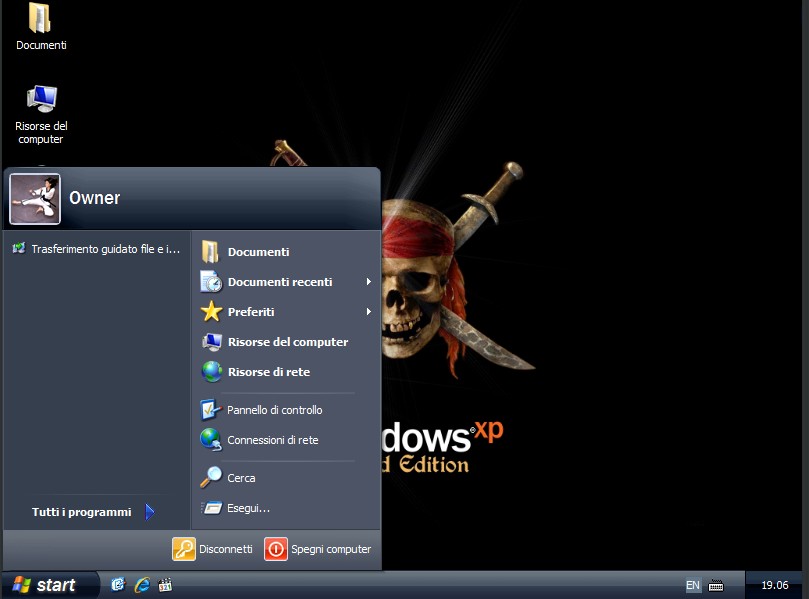809x599 pixels.
Task: Click the Owner user picture
Action: 35,199
